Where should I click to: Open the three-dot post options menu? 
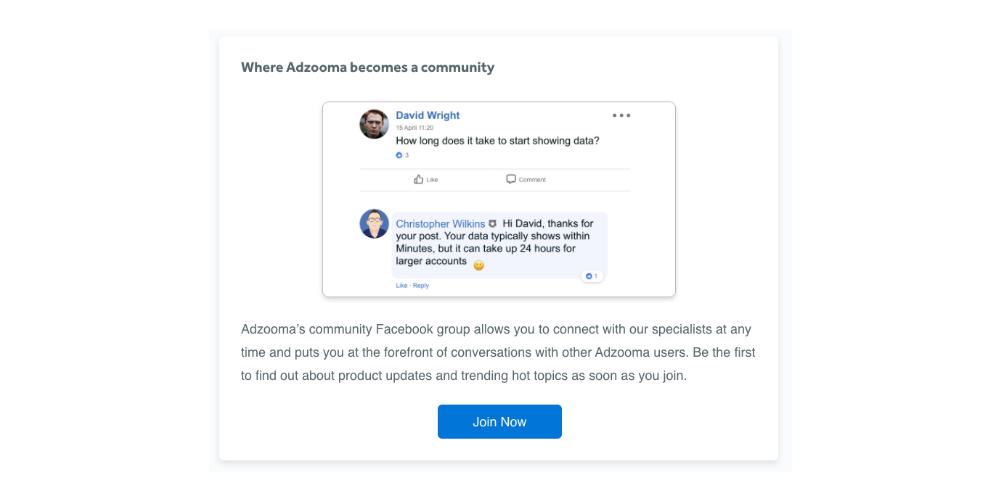pos(621,116)
